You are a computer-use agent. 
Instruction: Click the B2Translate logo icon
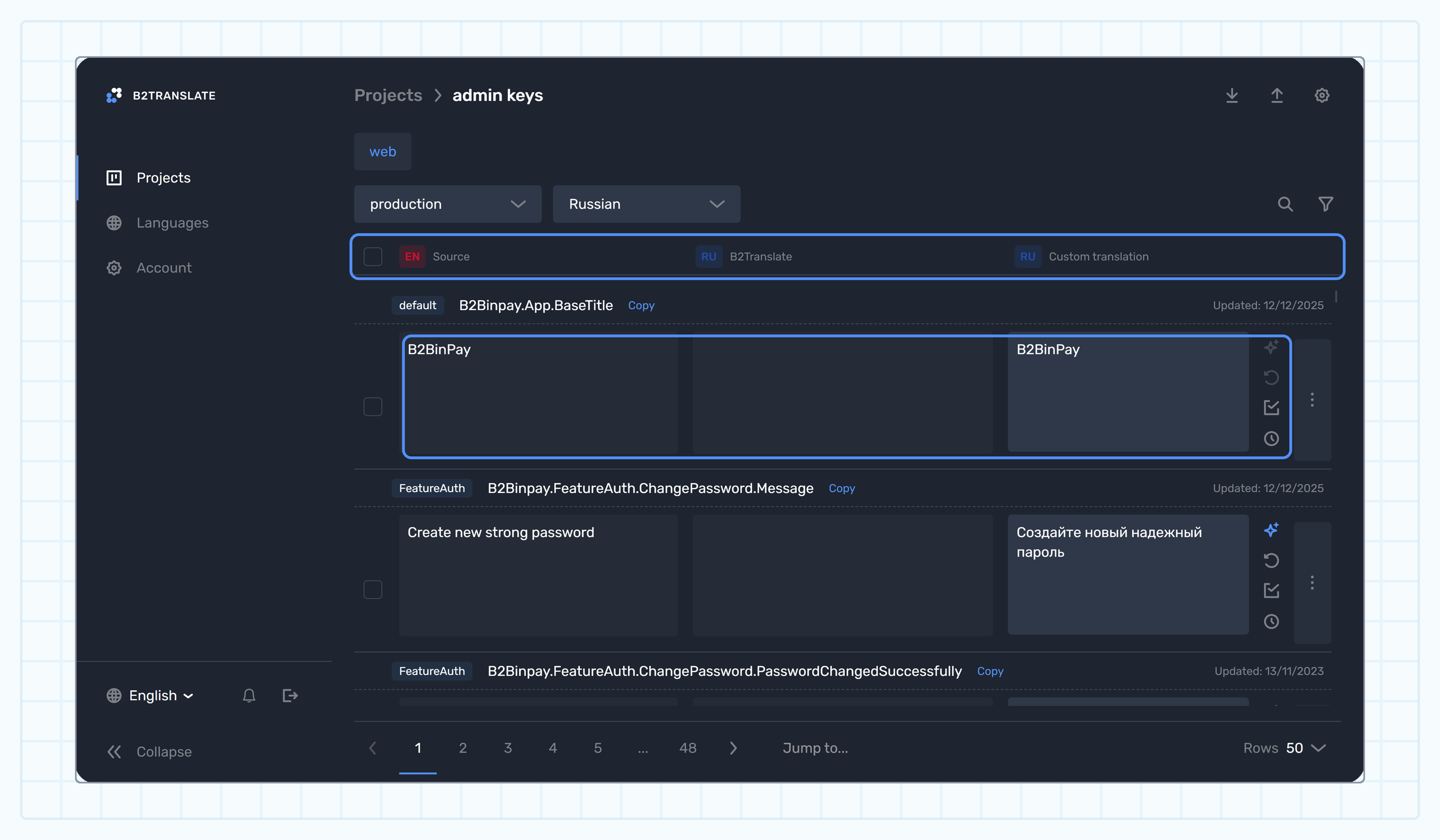click(x=114, y=95)
